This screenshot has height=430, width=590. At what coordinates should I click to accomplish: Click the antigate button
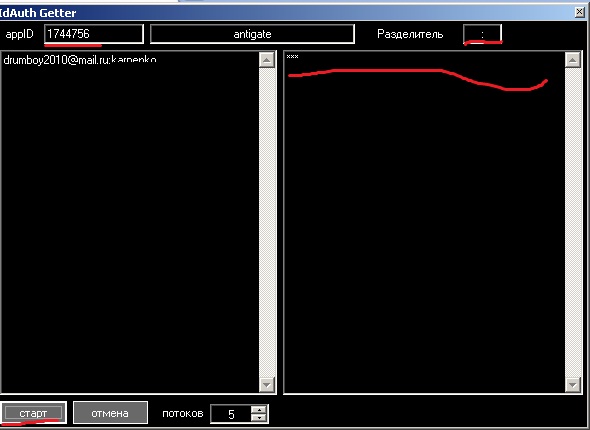point(252,34)
